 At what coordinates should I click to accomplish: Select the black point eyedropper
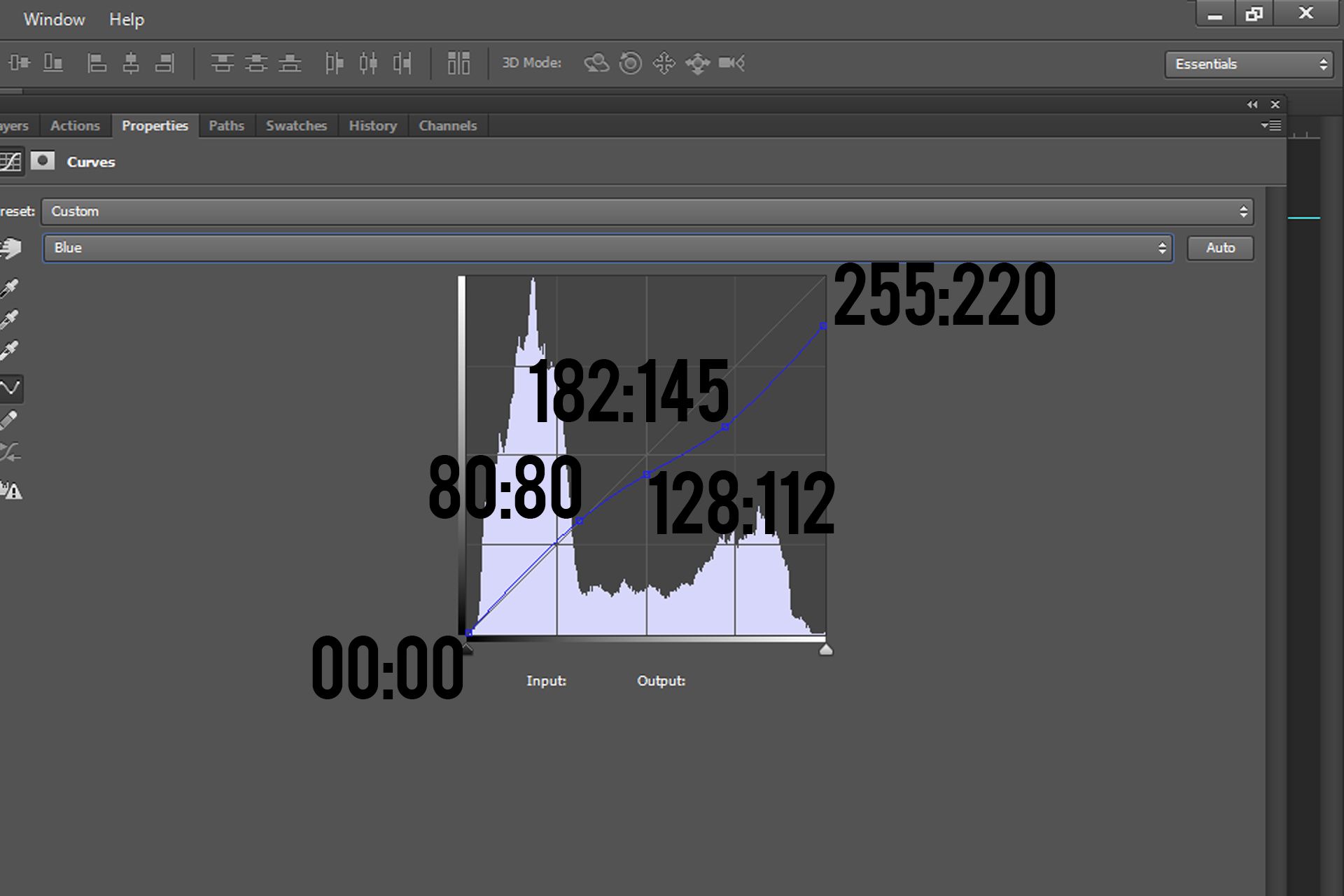pos(9,288)
